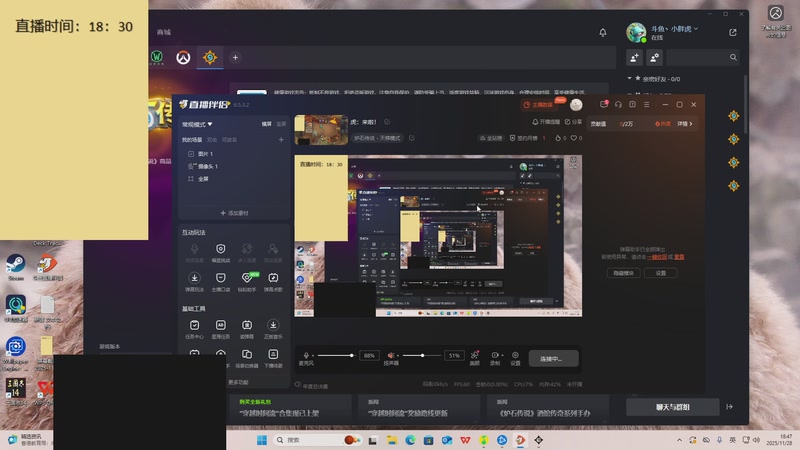Click 更多功能 for more tools
Image resolution: width=800 pixels, height=450 pixels.
click(238, 382)
